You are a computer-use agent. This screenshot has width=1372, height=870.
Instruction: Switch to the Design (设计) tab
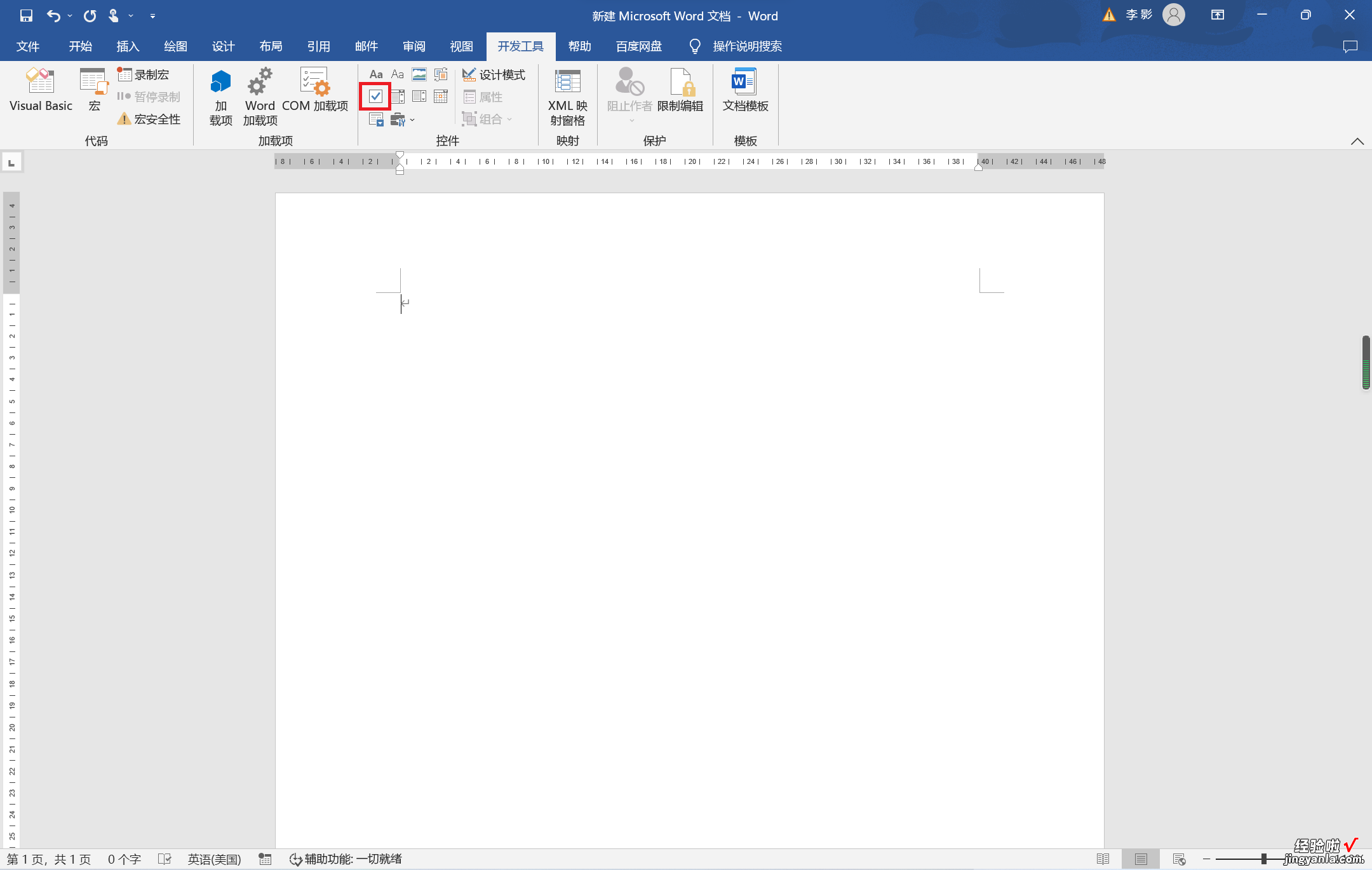coord(223,46)
